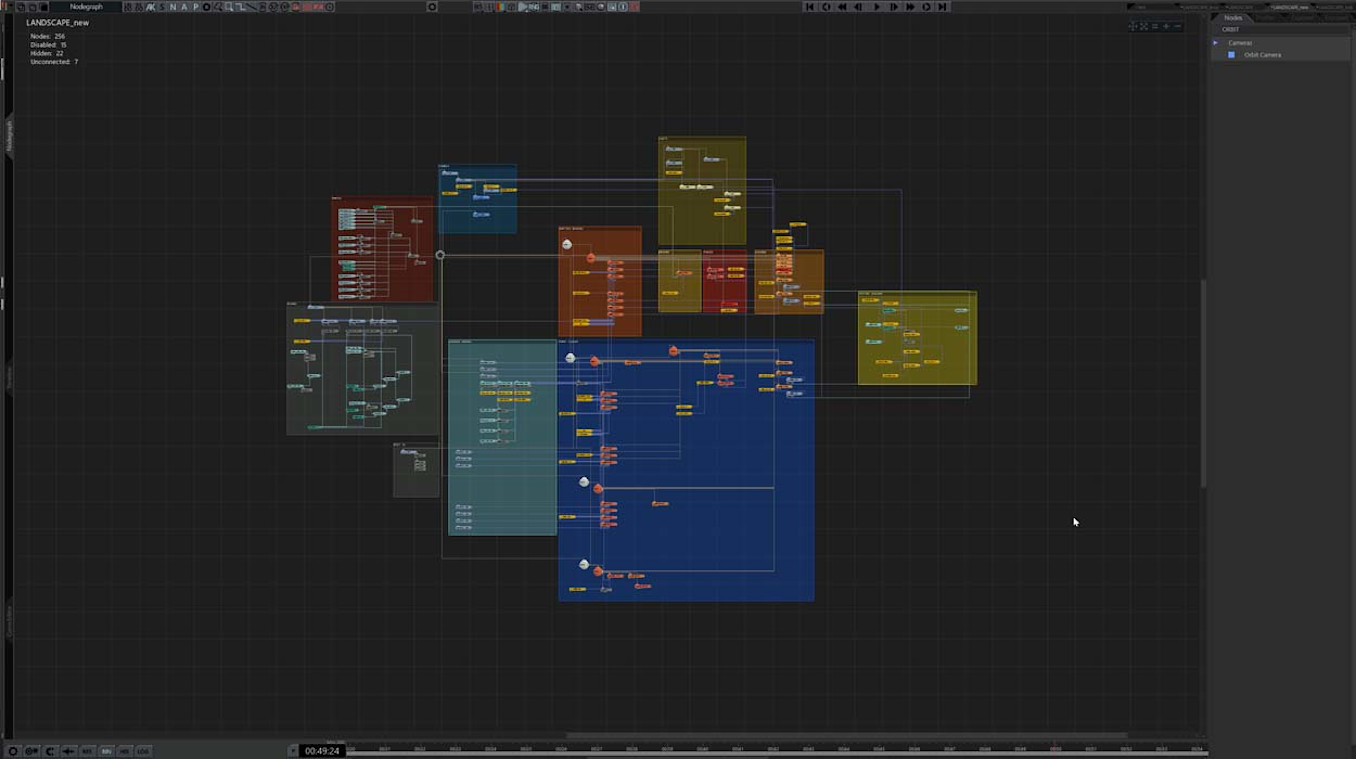Open the LANDSCAPE_new document tab

(x=1291, y=7)
